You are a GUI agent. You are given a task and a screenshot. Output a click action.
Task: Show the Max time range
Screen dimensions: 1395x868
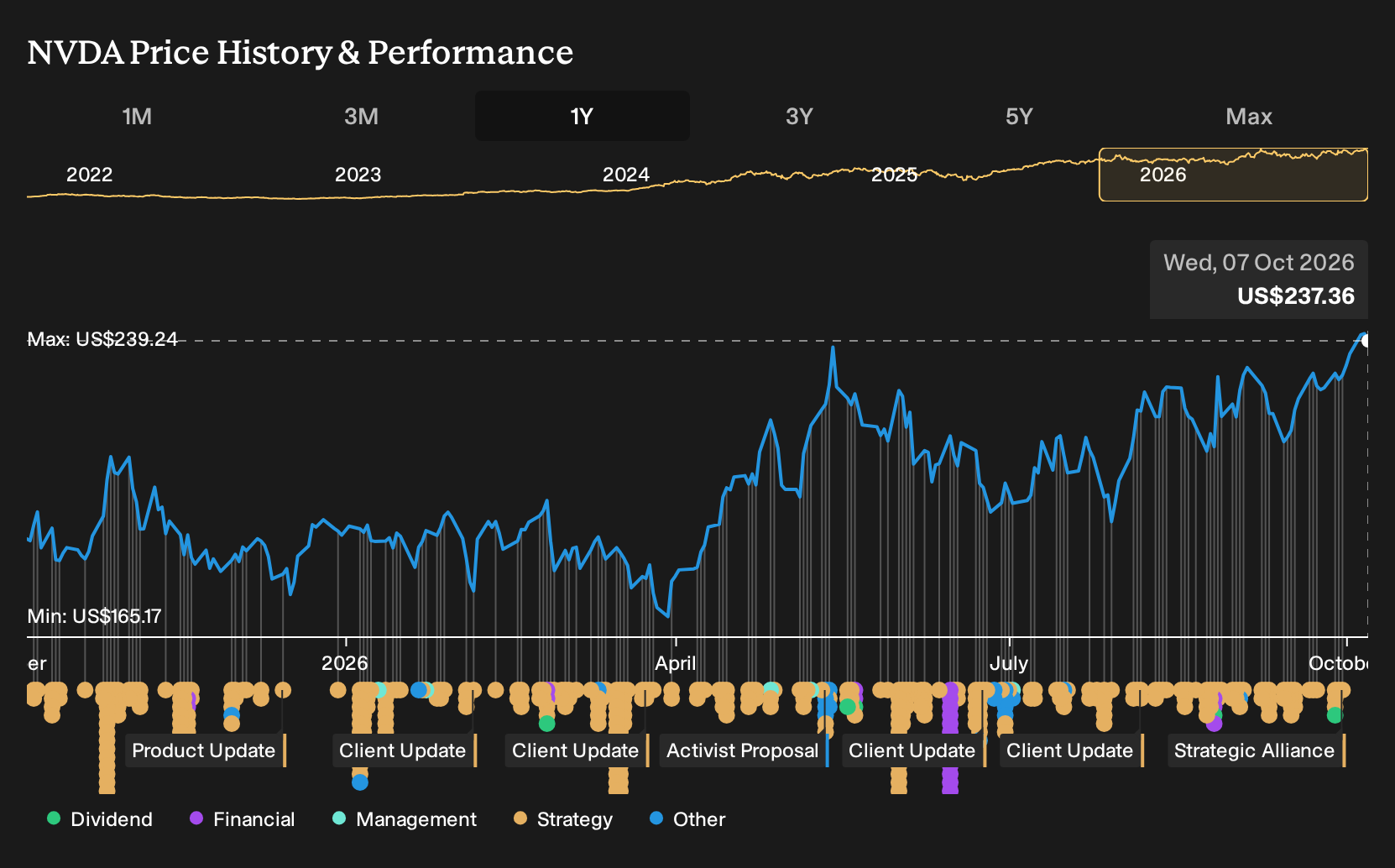pyautogui.click(x=1249, y=116)
